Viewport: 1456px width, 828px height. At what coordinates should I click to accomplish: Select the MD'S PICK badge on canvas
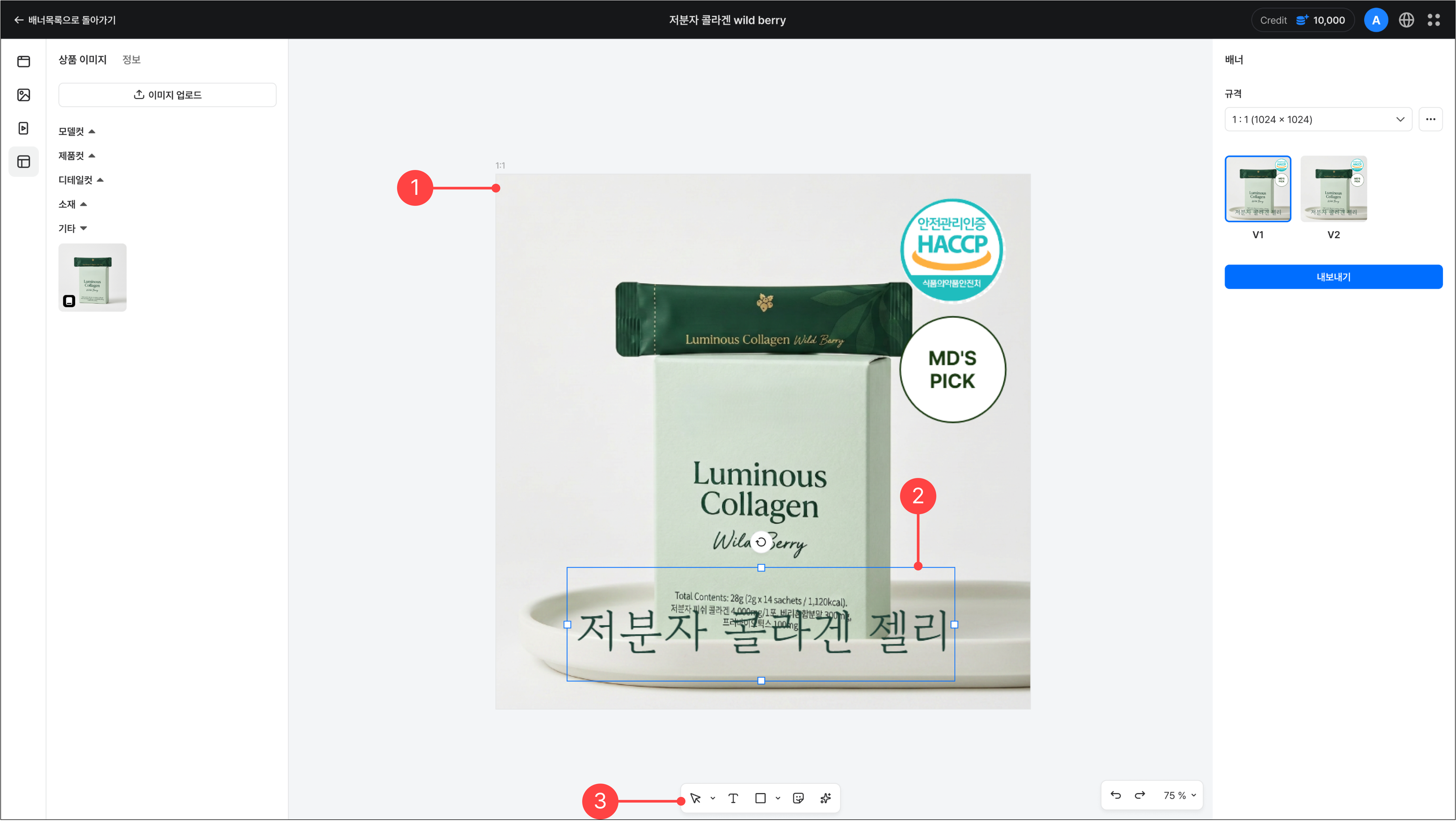coord(953,370)
